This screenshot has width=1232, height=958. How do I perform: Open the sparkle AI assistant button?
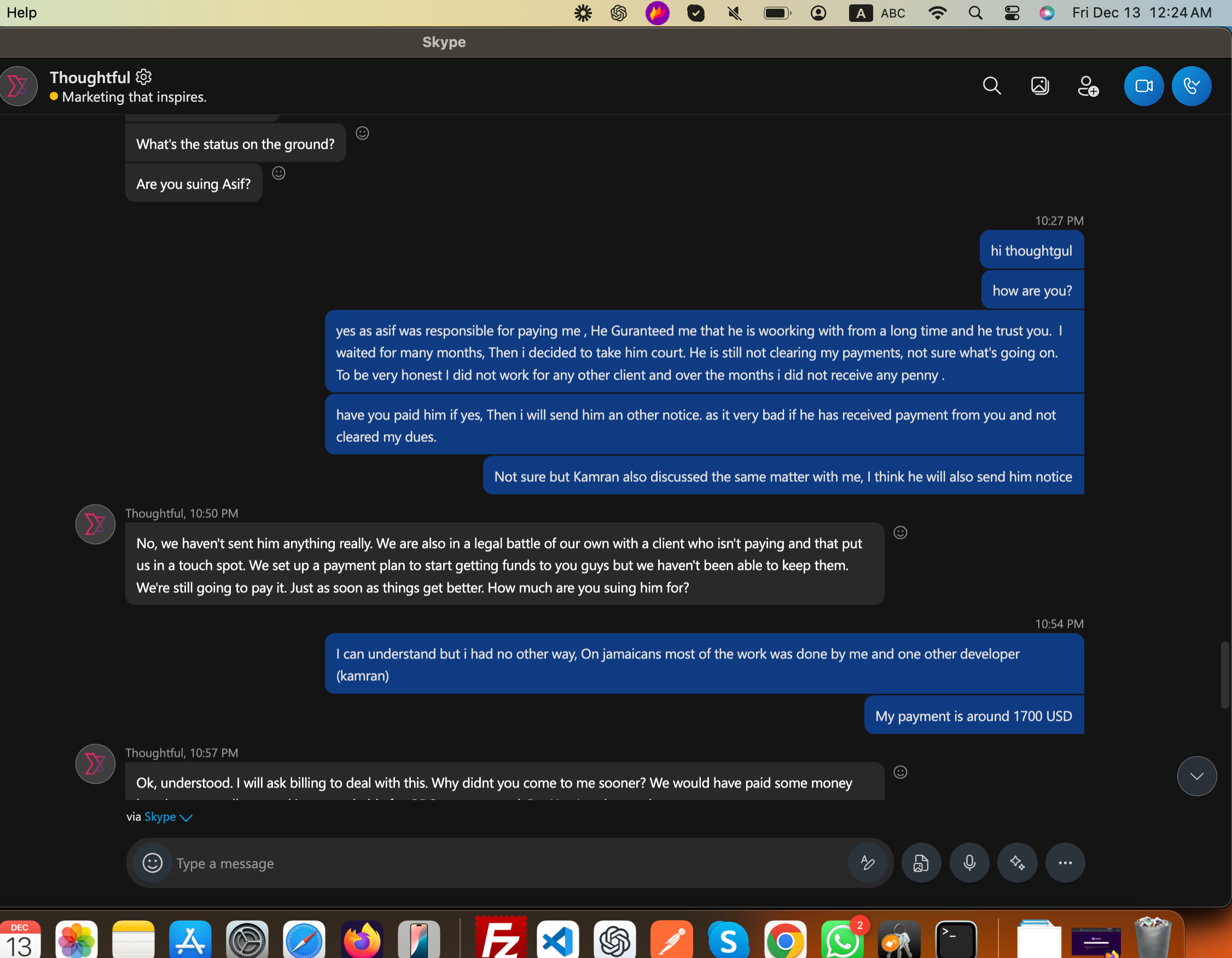1017,863
